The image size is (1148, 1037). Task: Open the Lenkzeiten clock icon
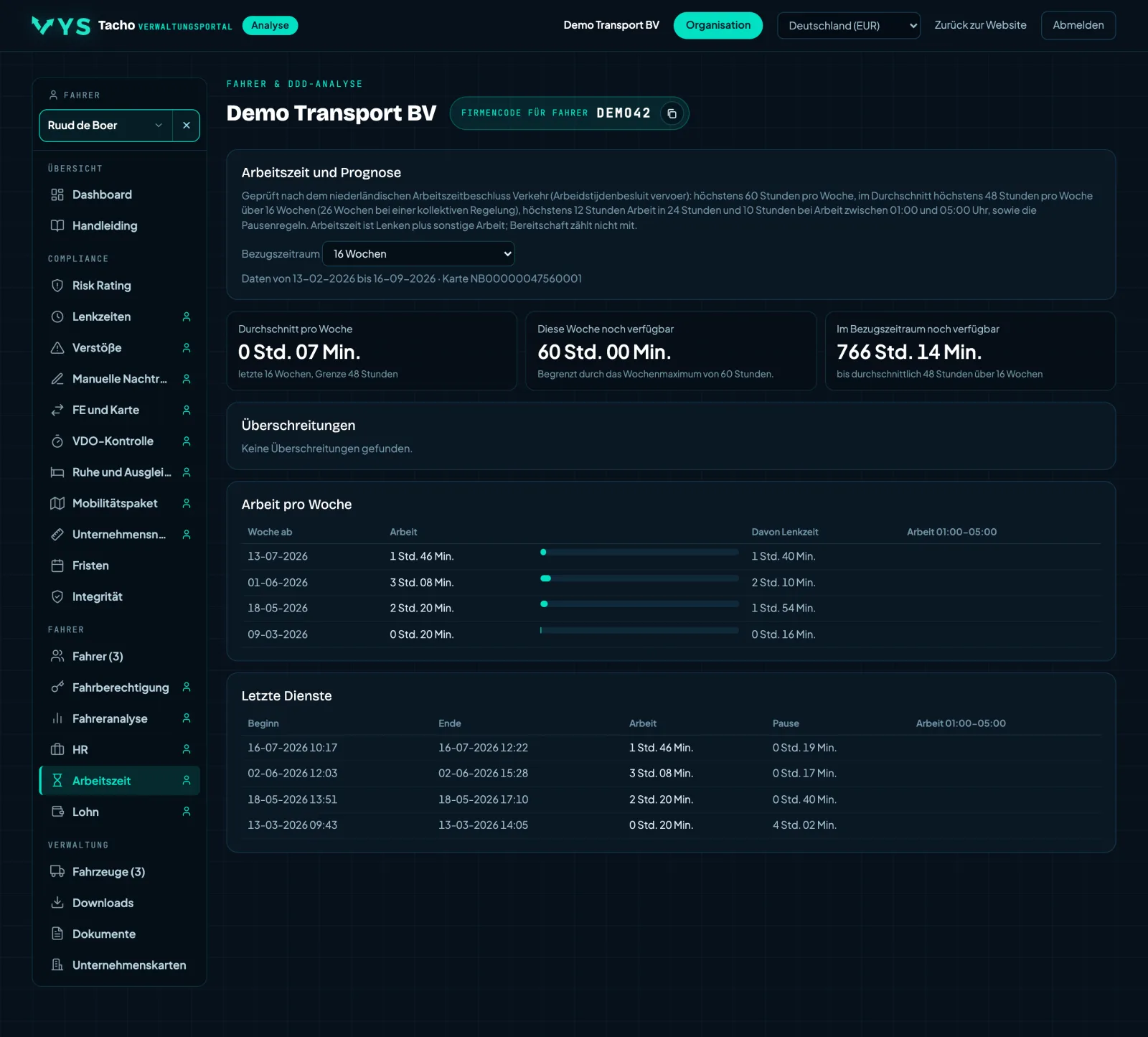click(57, 316)
